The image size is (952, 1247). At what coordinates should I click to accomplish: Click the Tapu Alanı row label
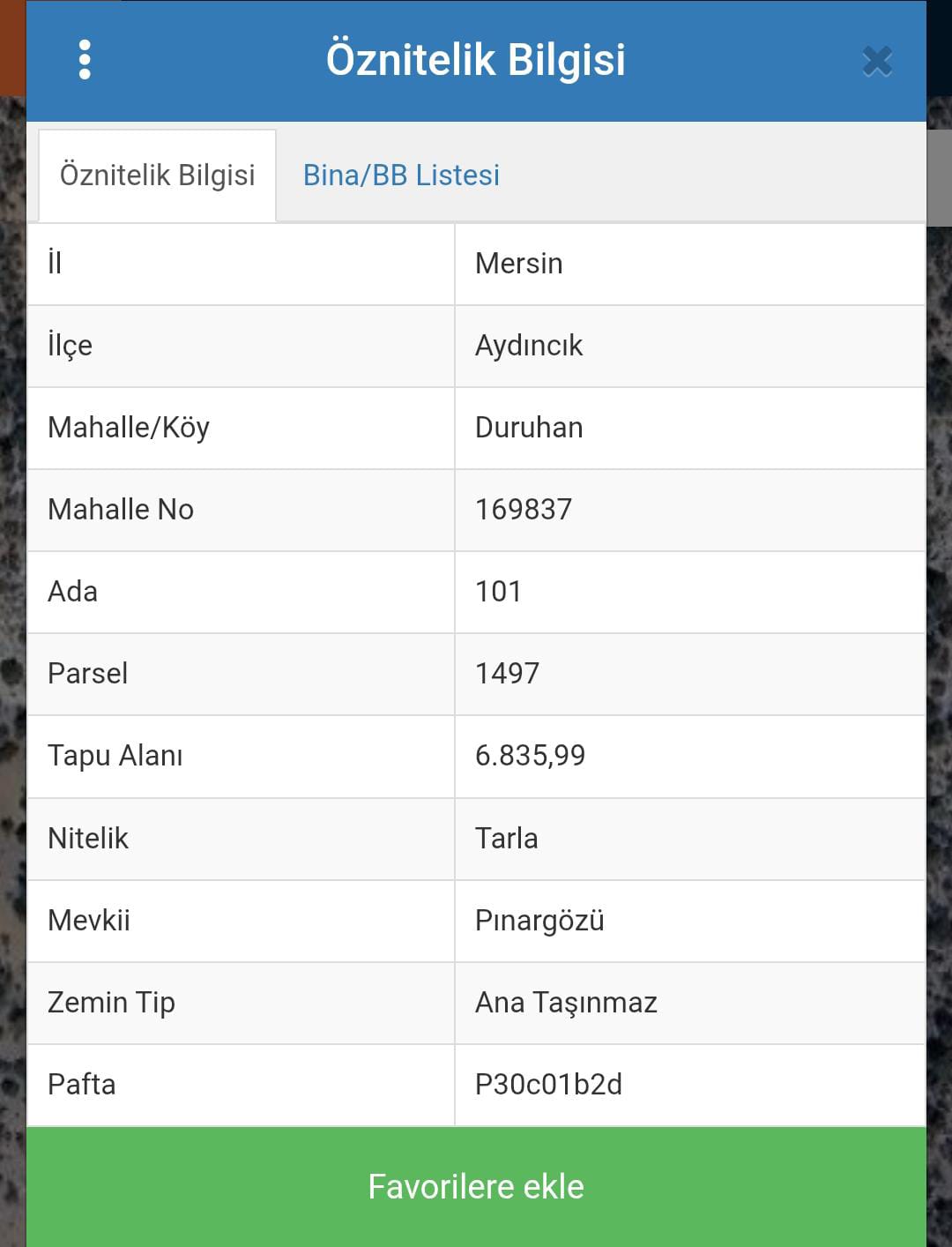[x=115, y=756]
